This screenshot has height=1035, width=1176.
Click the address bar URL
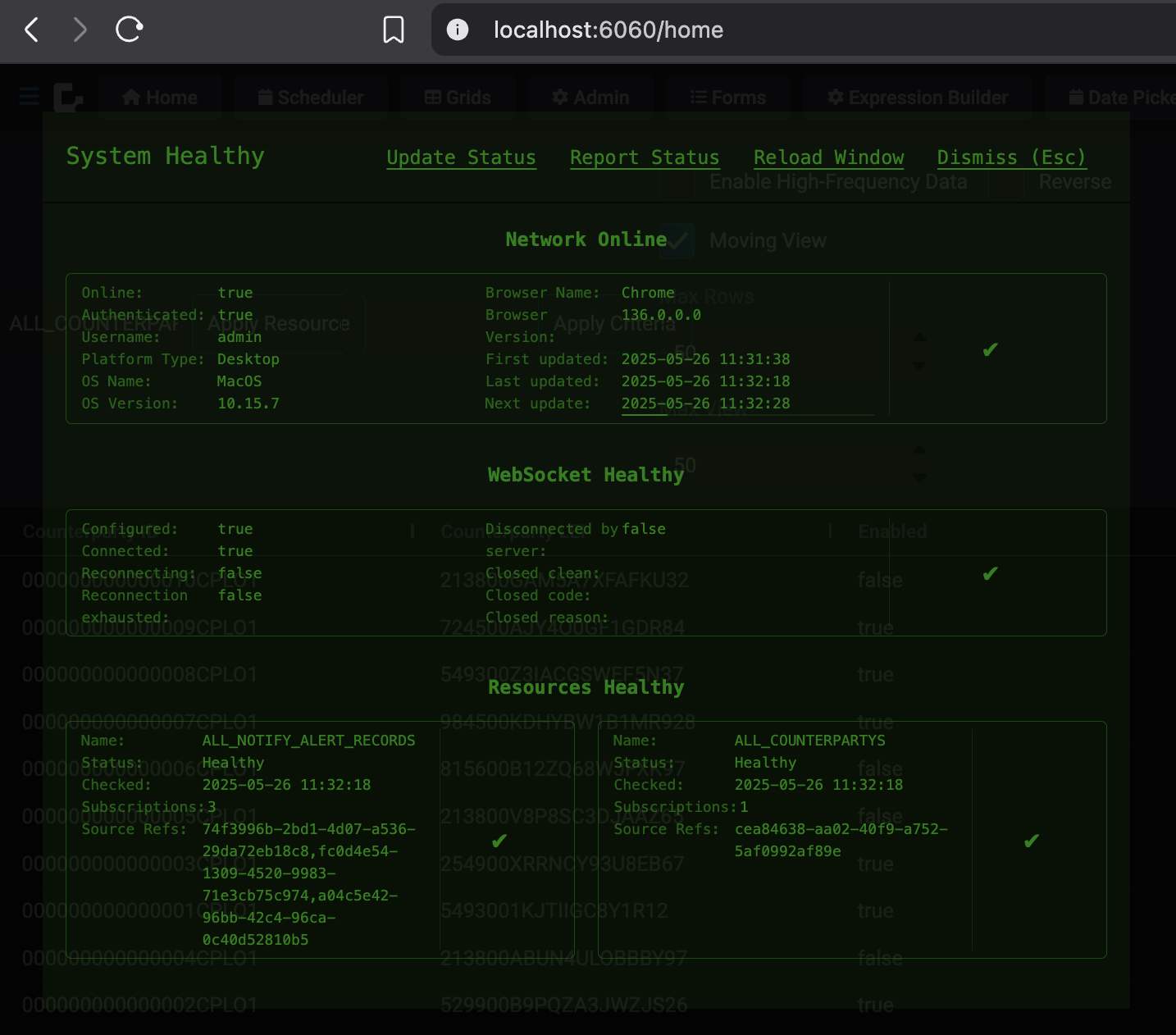(609, 30)
